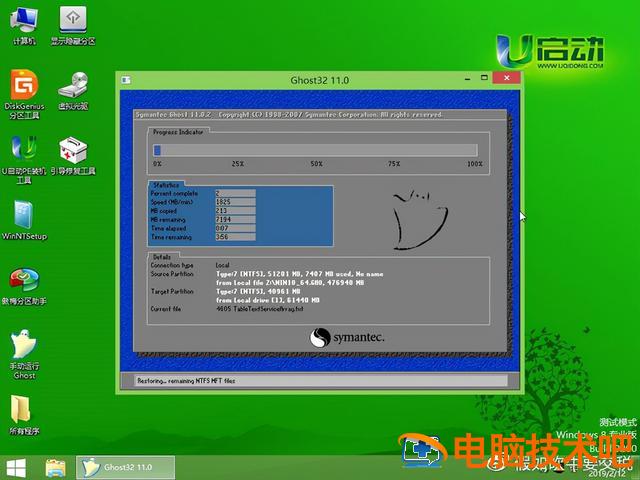Click the Source Partition Type:7 NTFS line
The width and height of the screenshot is (640, 480).
tap(300, 274)
